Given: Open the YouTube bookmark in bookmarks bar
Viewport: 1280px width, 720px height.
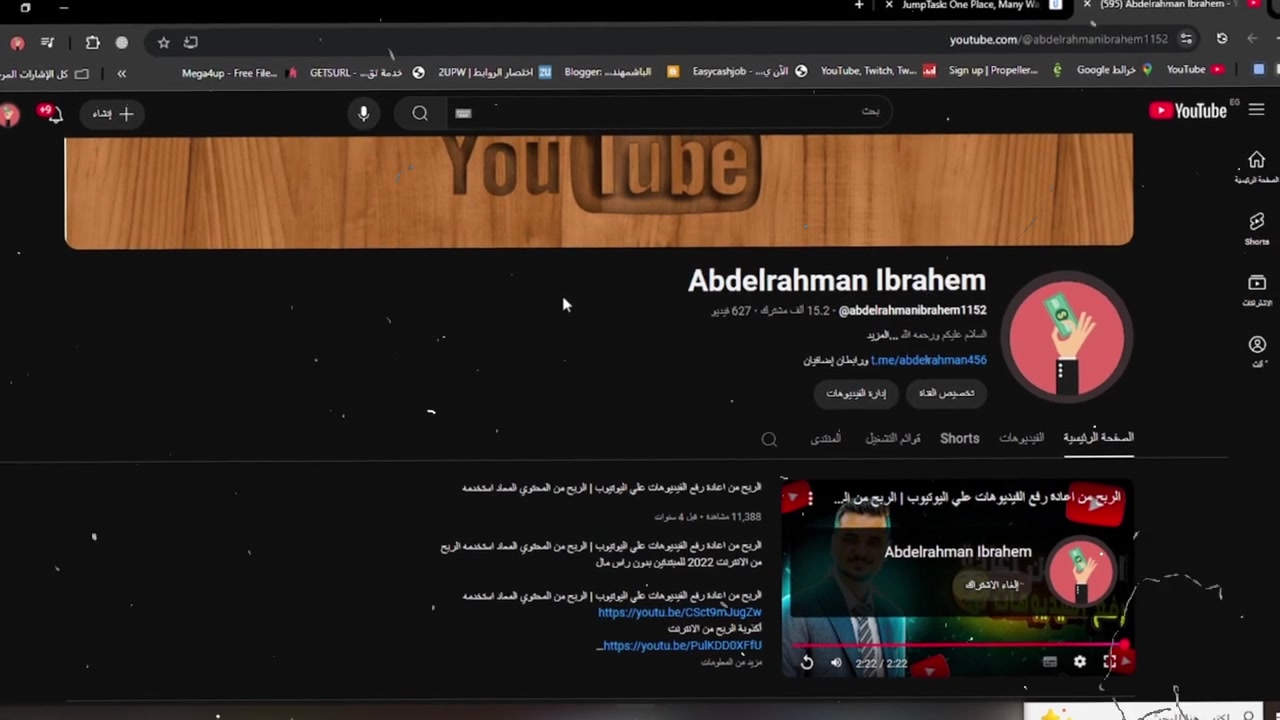Looking at the screenshot, I should point(1195,70).
